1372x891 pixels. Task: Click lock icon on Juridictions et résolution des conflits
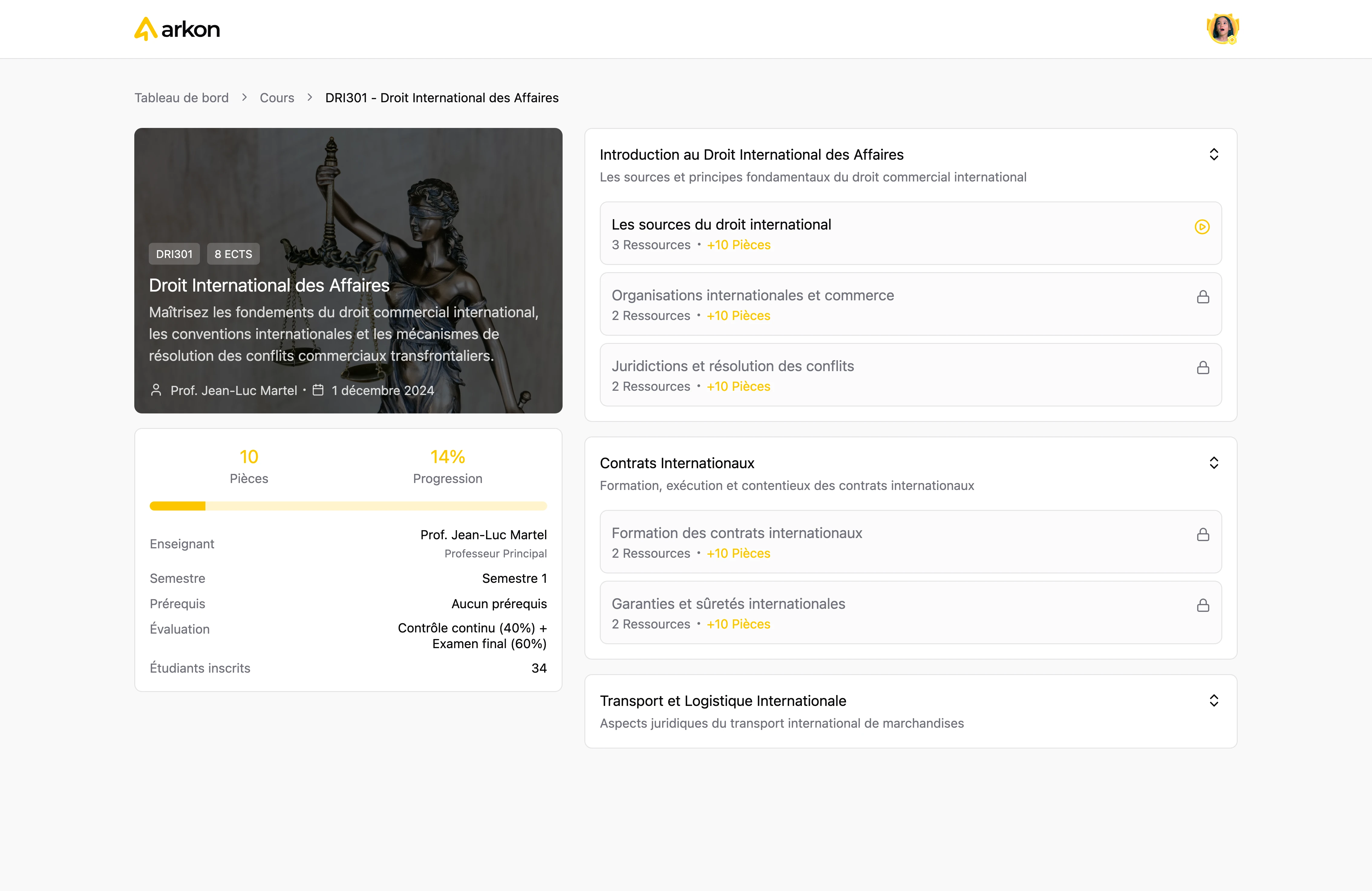[x=1203, y=368]
